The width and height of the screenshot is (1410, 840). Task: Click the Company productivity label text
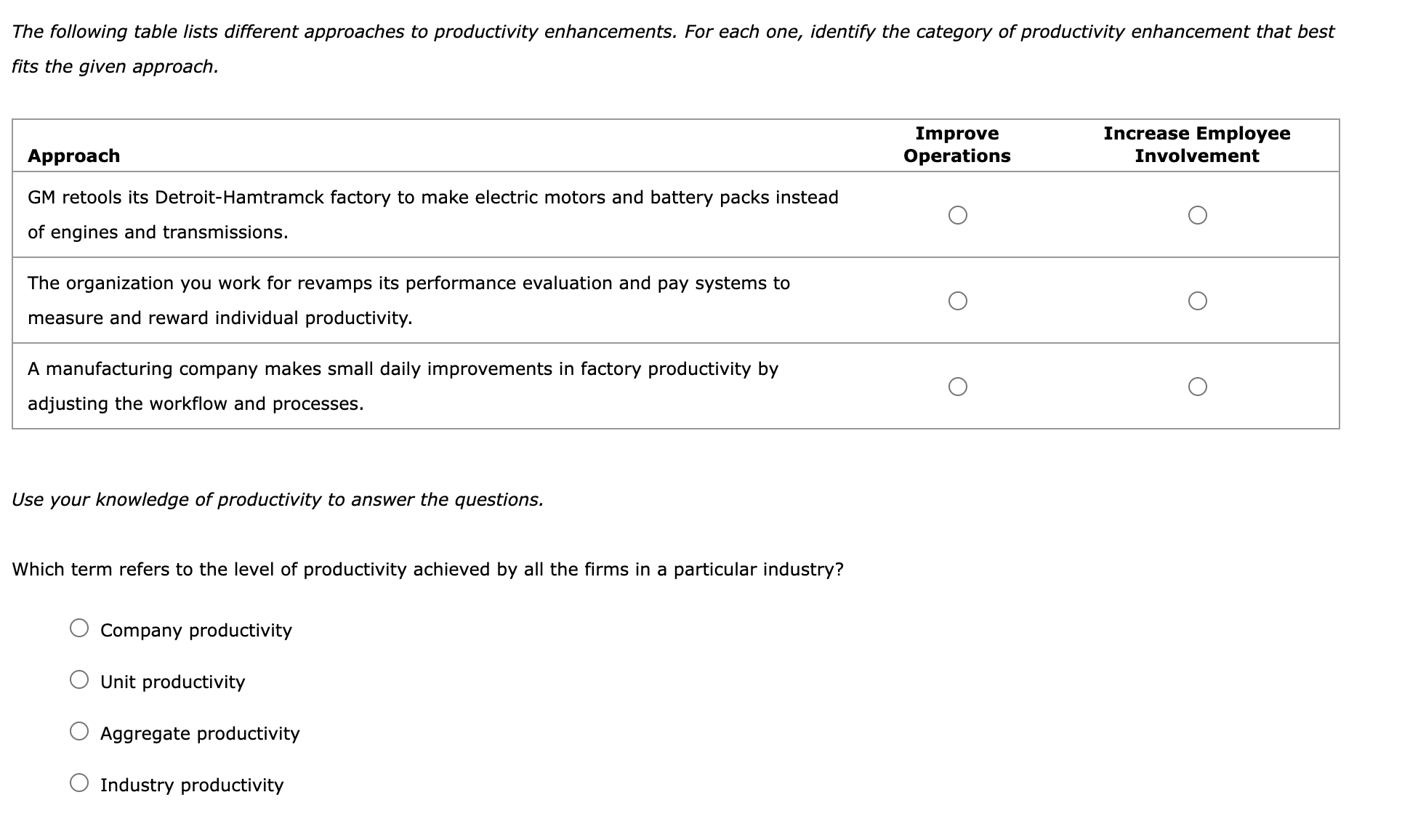pos(196,631)
